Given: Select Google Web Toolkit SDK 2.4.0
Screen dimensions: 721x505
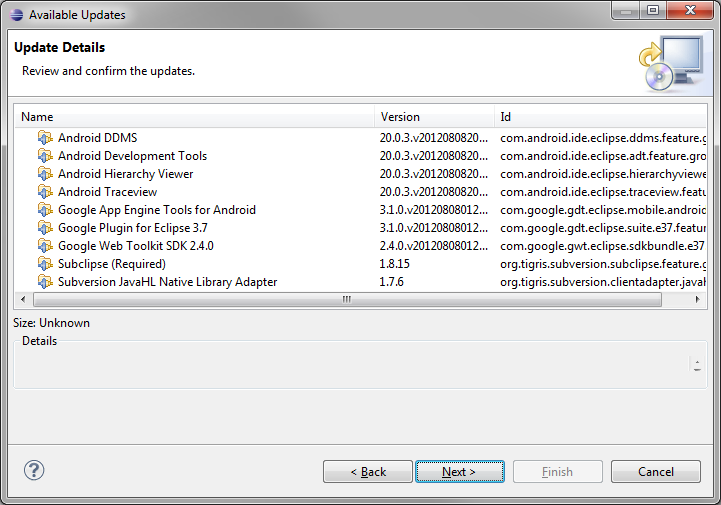Looking at the screenshot, I should click(x=136, y=246).
